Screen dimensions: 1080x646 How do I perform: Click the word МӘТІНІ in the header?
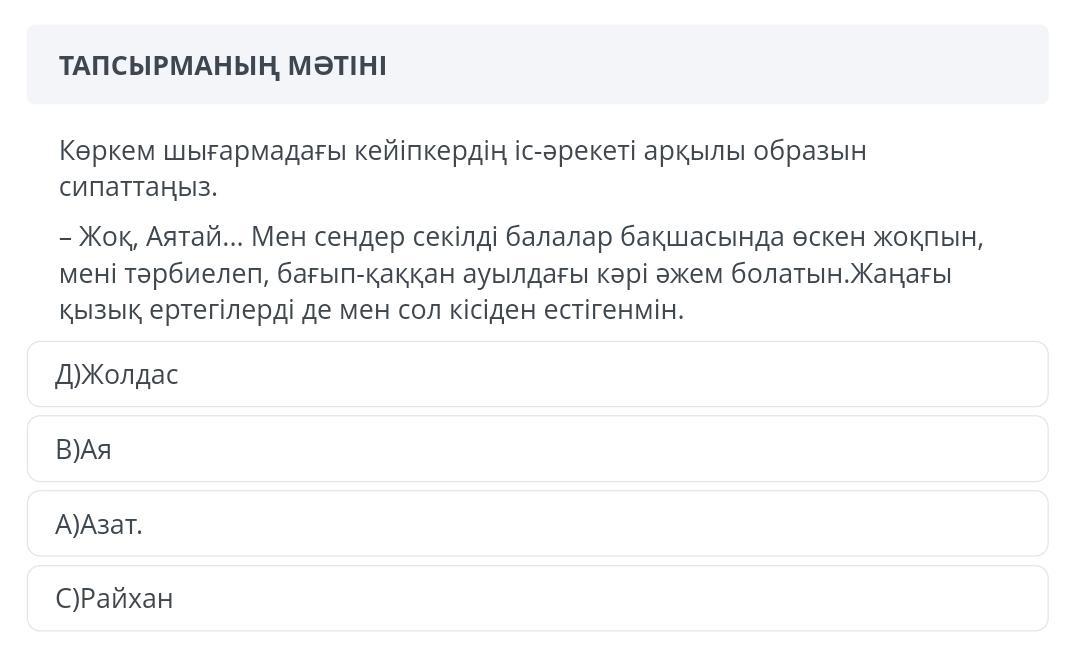(337, 65)
